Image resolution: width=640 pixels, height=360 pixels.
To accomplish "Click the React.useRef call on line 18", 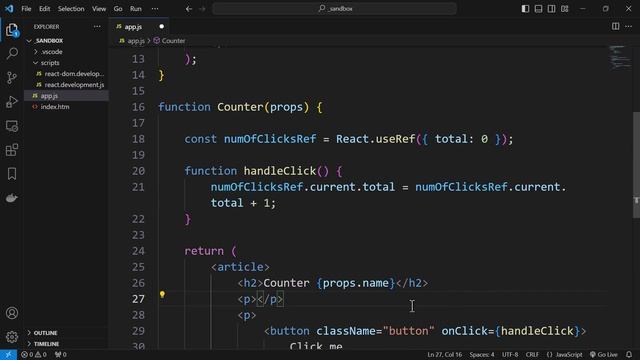I will (375, 139).
